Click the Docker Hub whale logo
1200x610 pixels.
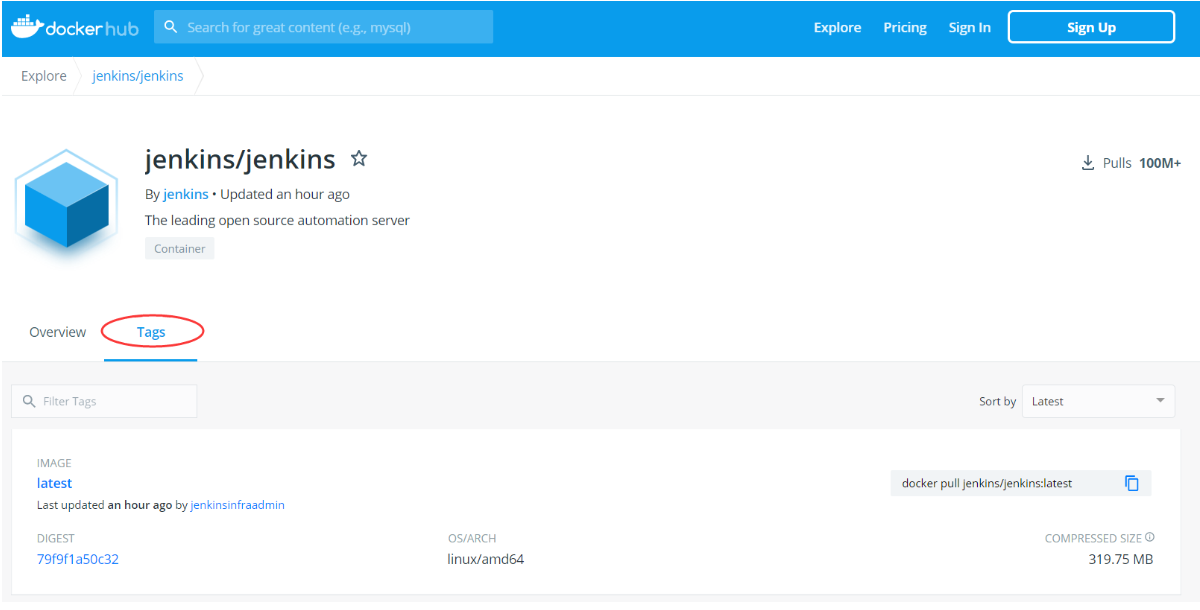(x=75, y=27)
